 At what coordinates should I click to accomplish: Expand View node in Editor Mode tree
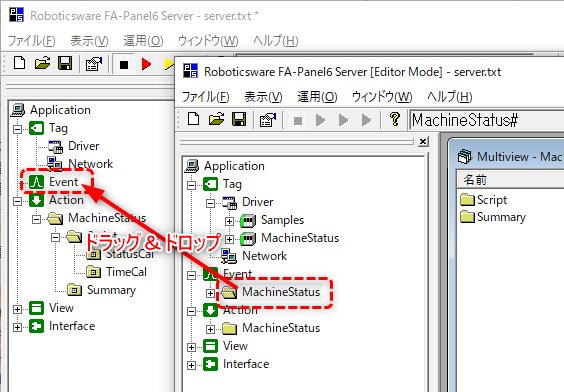point(191,347)
